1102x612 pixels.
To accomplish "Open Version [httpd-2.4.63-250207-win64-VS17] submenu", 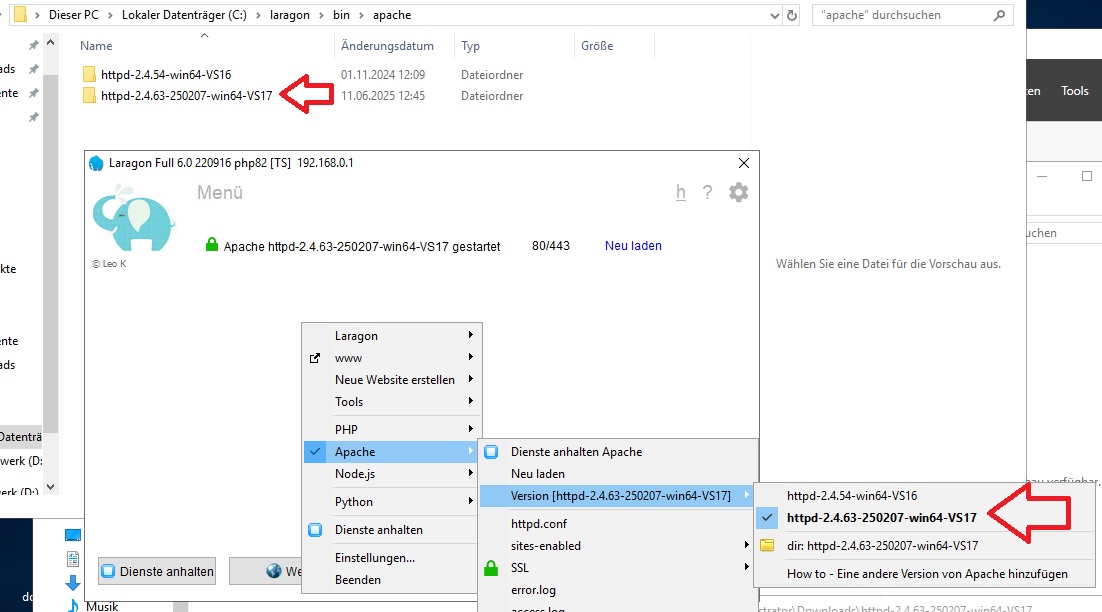I will coord(617,496).
